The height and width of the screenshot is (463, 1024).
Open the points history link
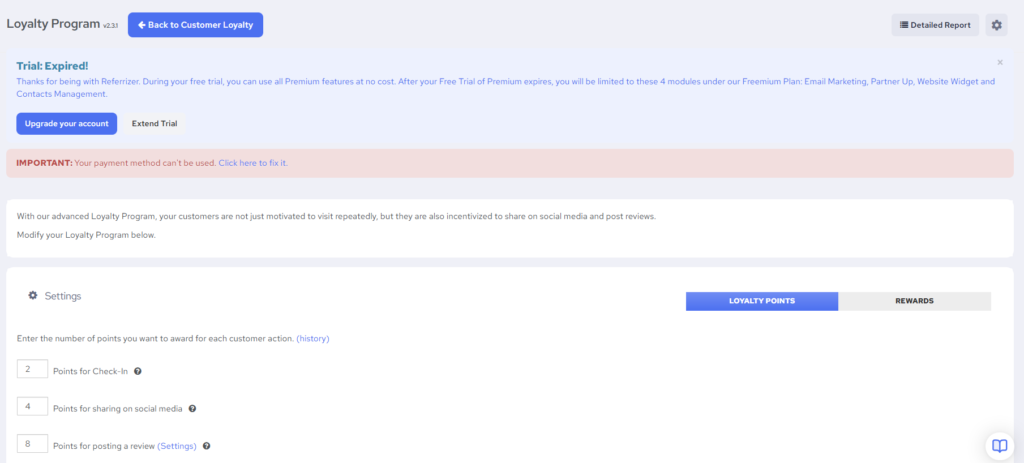tap(313, 339)
